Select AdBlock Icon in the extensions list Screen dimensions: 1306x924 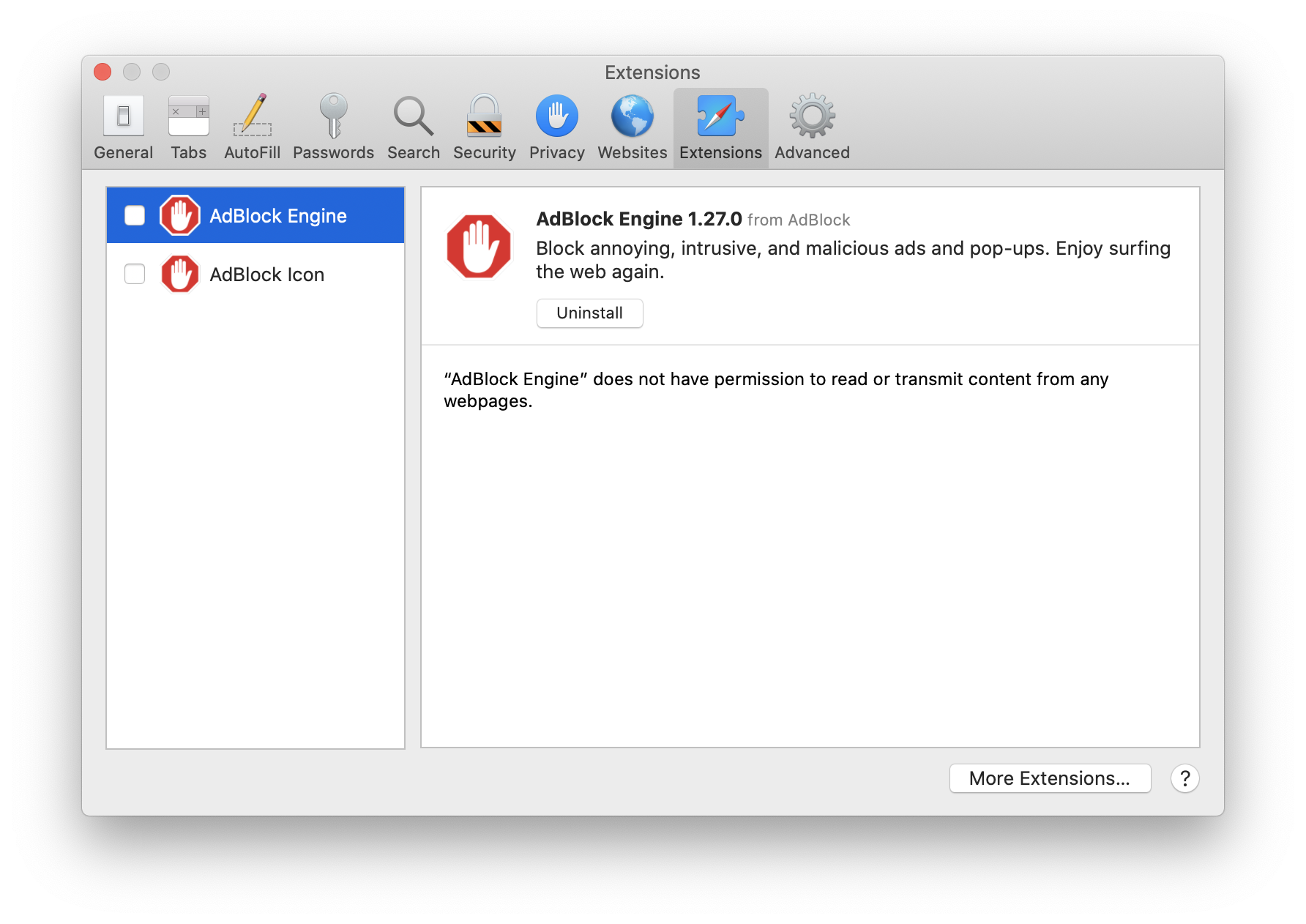click(x=267, y=274)
